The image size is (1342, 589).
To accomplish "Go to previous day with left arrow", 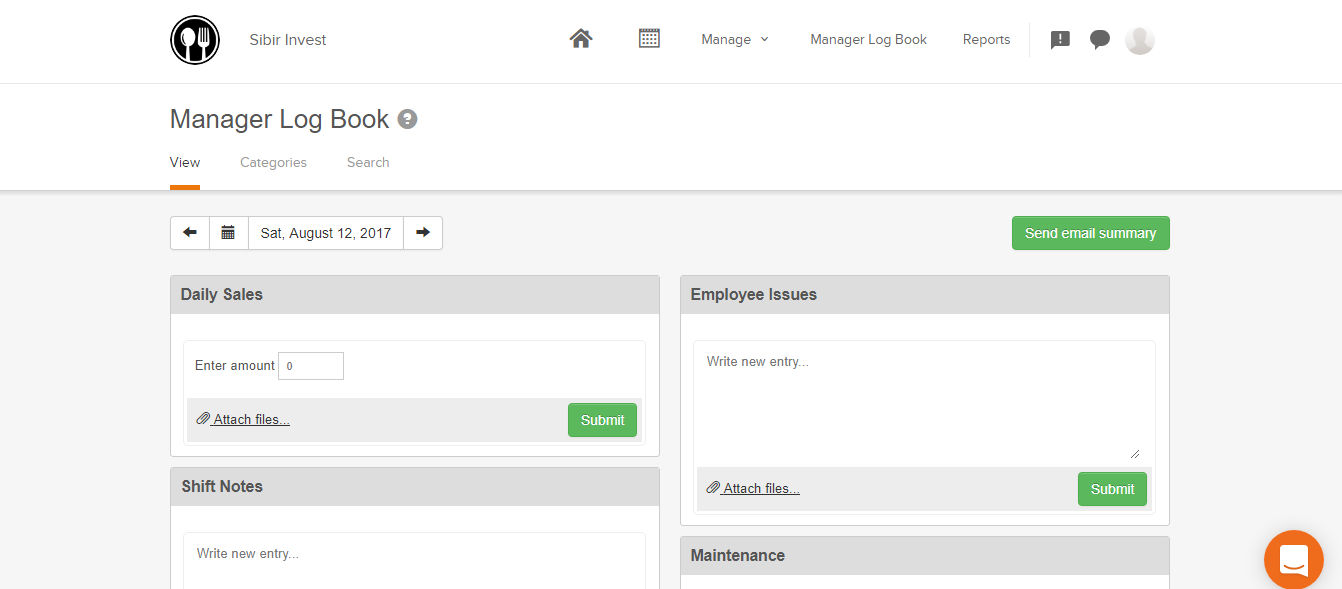I will tap(190, 233).
